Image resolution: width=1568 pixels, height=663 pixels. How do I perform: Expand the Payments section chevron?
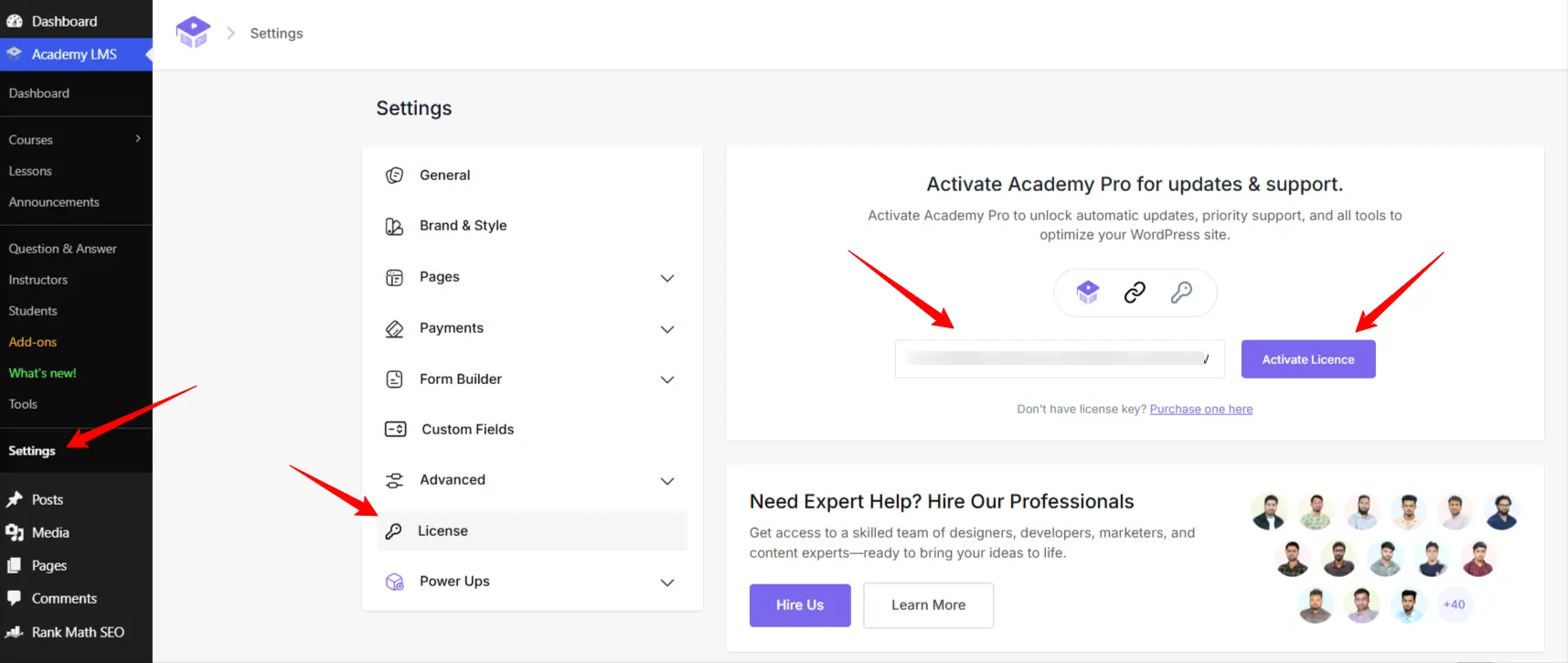tap(667, 329)
